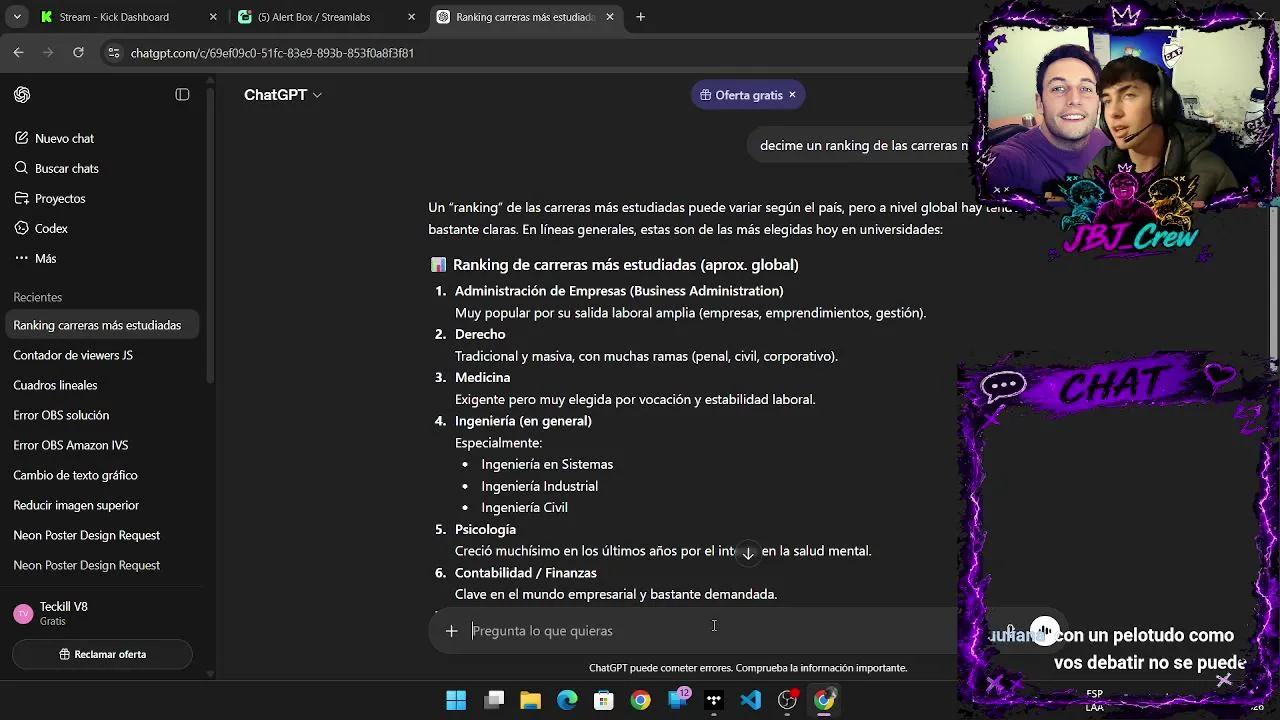The height and width of the screenshot is (720, 1280).
Task: Open Task View in taskbar
Action: pos(494,700)
